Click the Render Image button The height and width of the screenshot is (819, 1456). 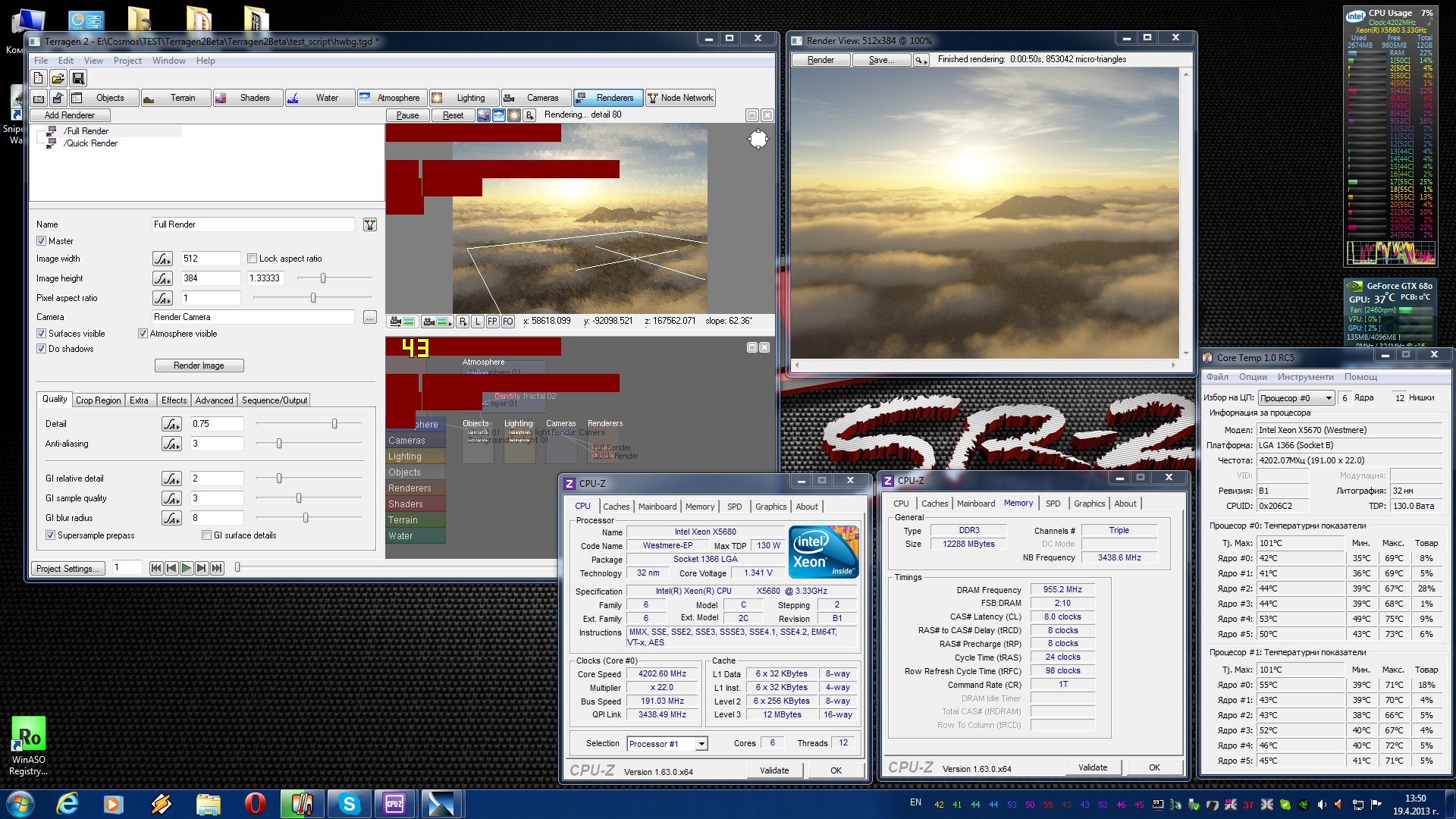click(199, 366)
